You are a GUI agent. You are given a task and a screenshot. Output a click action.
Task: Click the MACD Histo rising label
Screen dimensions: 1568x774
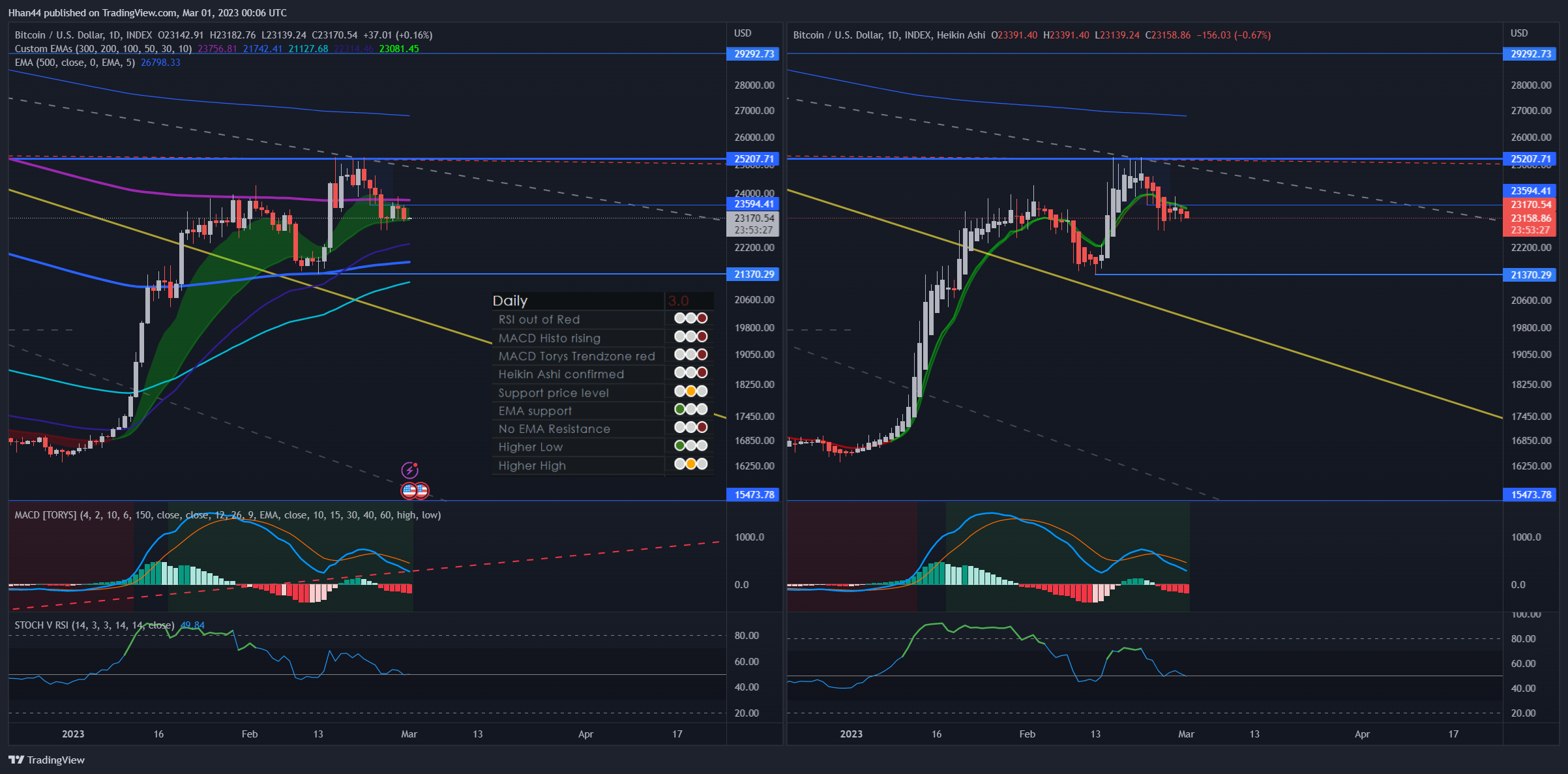550,338
